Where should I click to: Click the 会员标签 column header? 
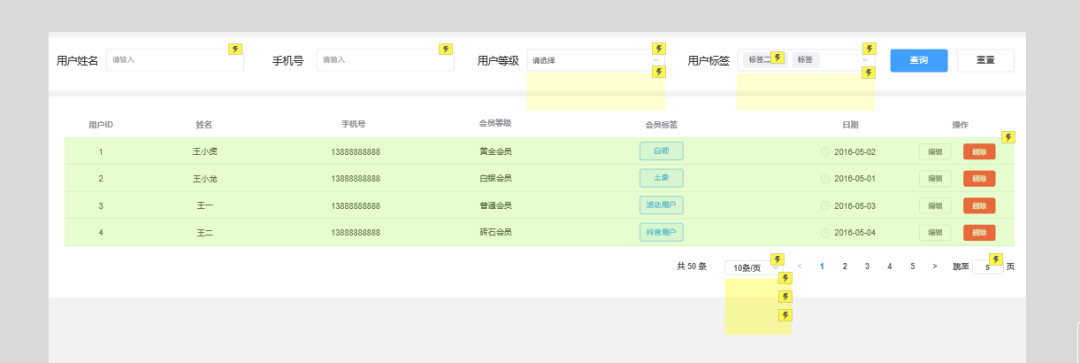coord(661,125)
